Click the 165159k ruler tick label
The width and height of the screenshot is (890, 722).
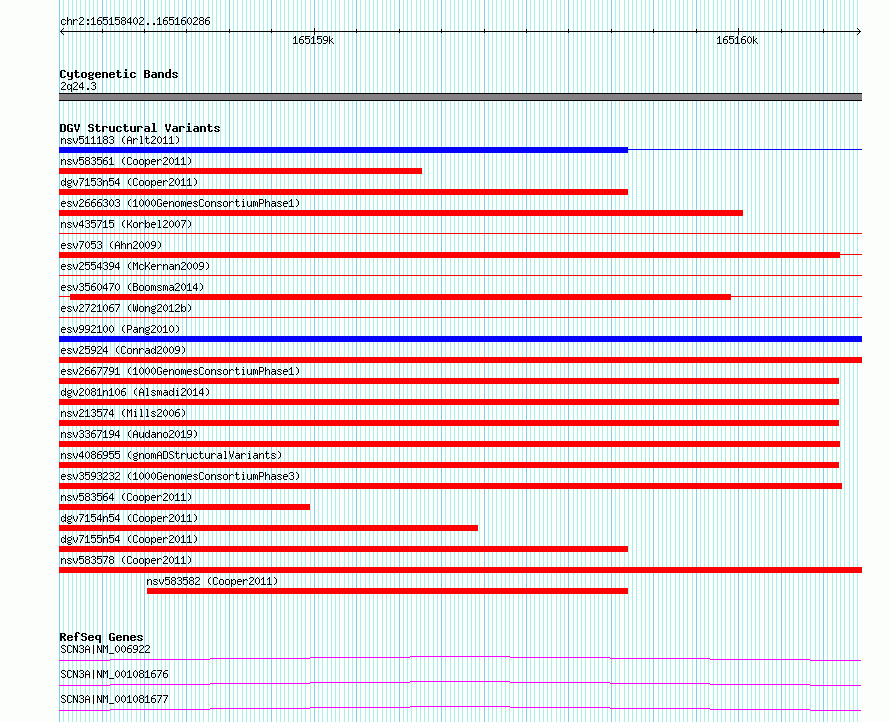coord(313,40)
